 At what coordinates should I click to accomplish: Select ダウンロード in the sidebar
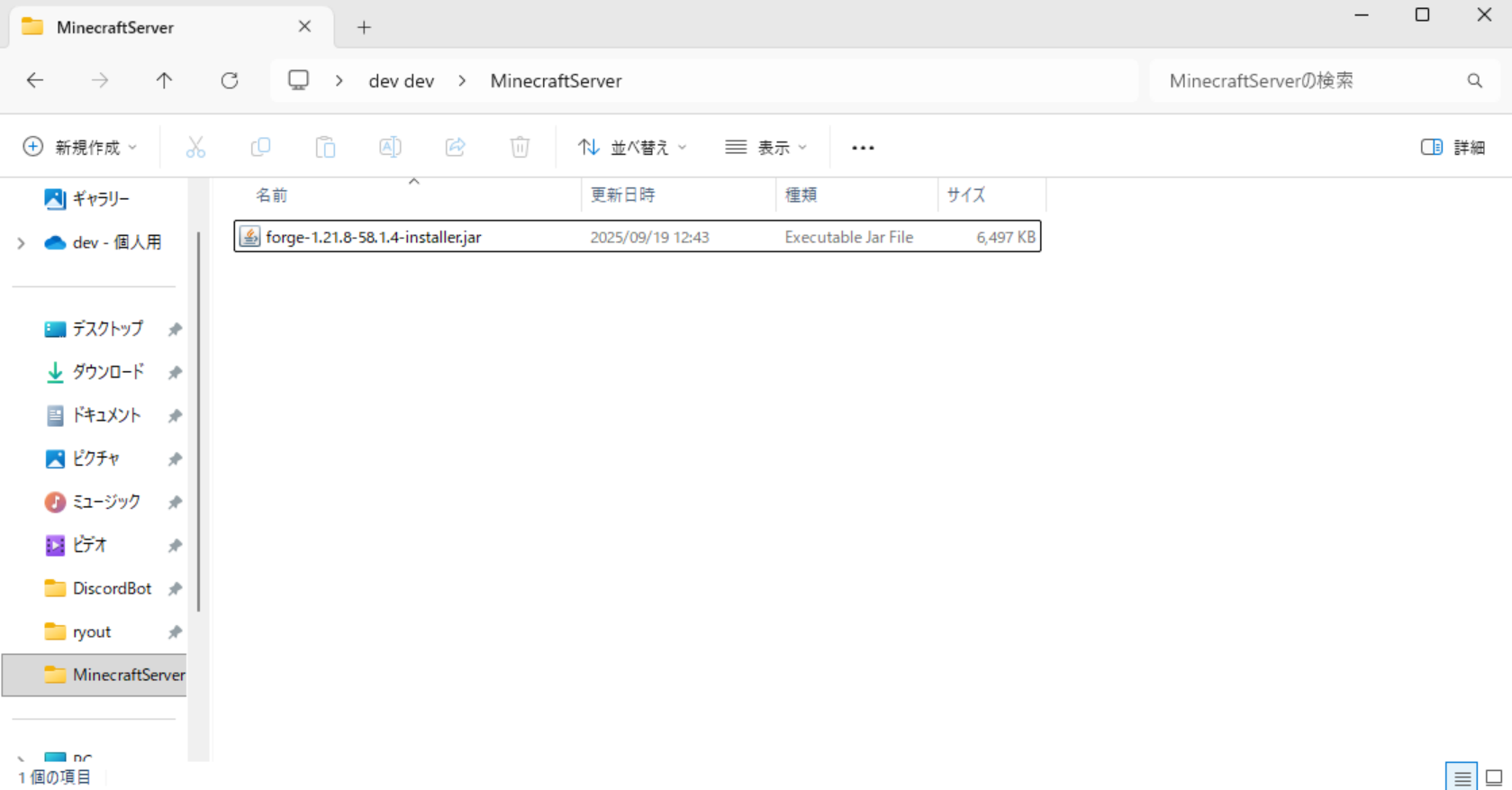coord(107,372)
